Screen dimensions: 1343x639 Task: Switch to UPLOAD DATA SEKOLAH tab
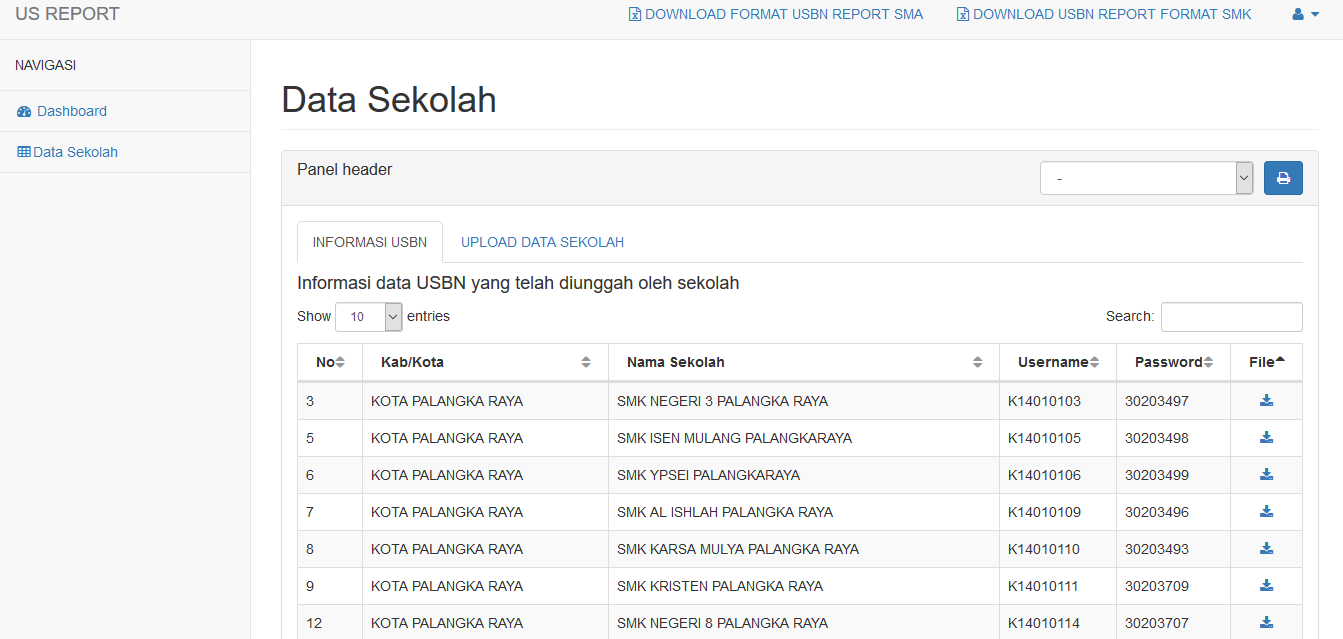tap(542, 242)
